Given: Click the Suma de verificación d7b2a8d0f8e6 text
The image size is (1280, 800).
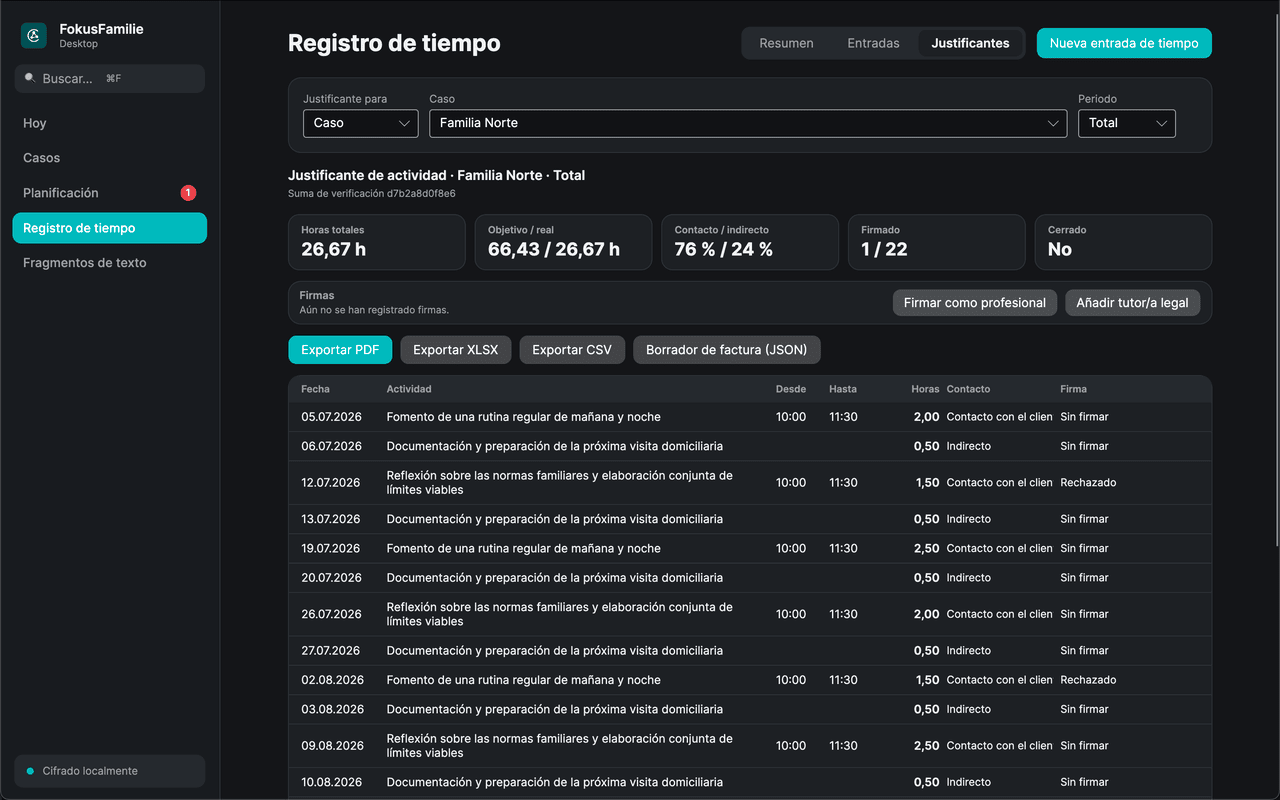Looking at the screenshot, I should [x=372, y=194].
